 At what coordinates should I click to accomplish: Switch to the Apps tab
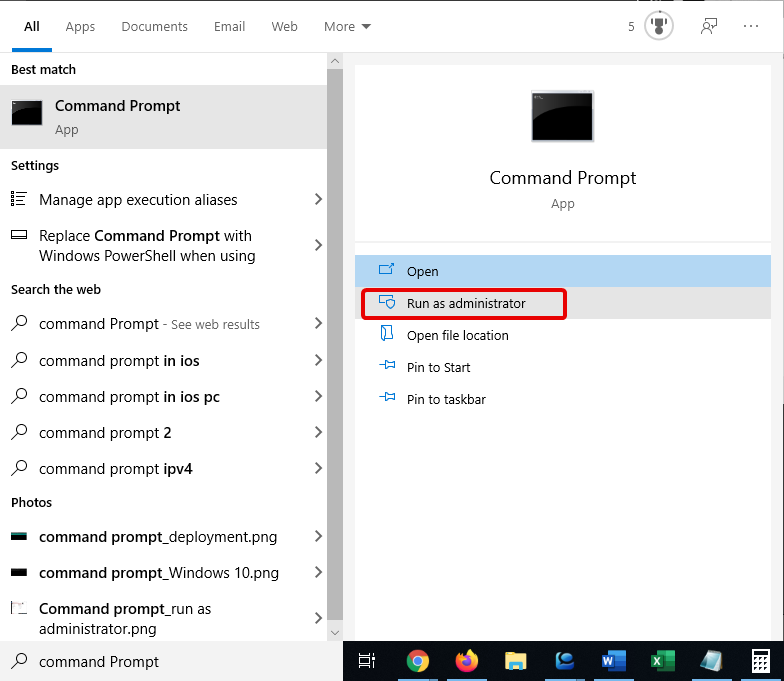(x=80, y=26)
